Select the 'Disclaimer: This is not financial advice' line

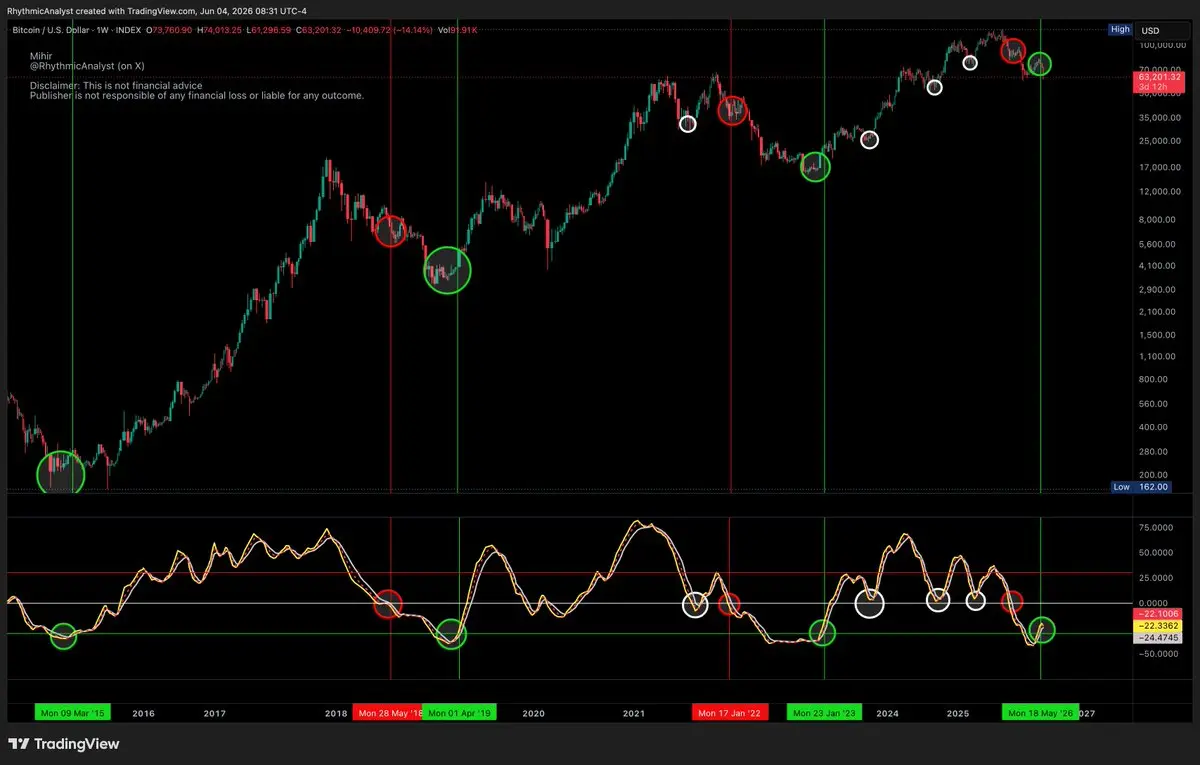[116, 86]
